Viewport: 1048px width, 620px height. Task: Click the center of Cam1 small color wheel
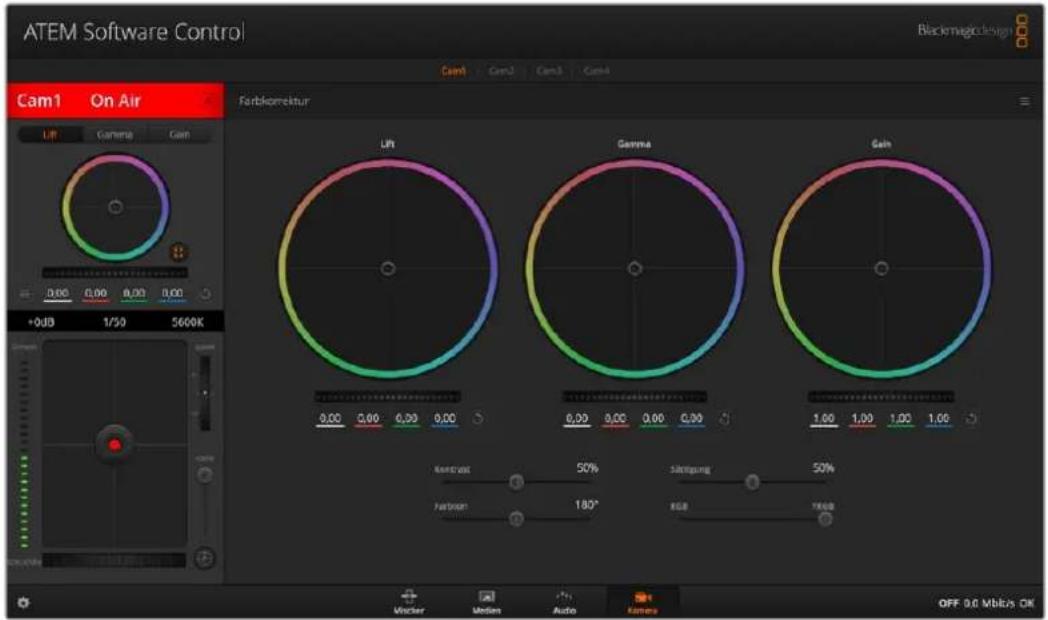pyautogui.click(x=115, y=207)
